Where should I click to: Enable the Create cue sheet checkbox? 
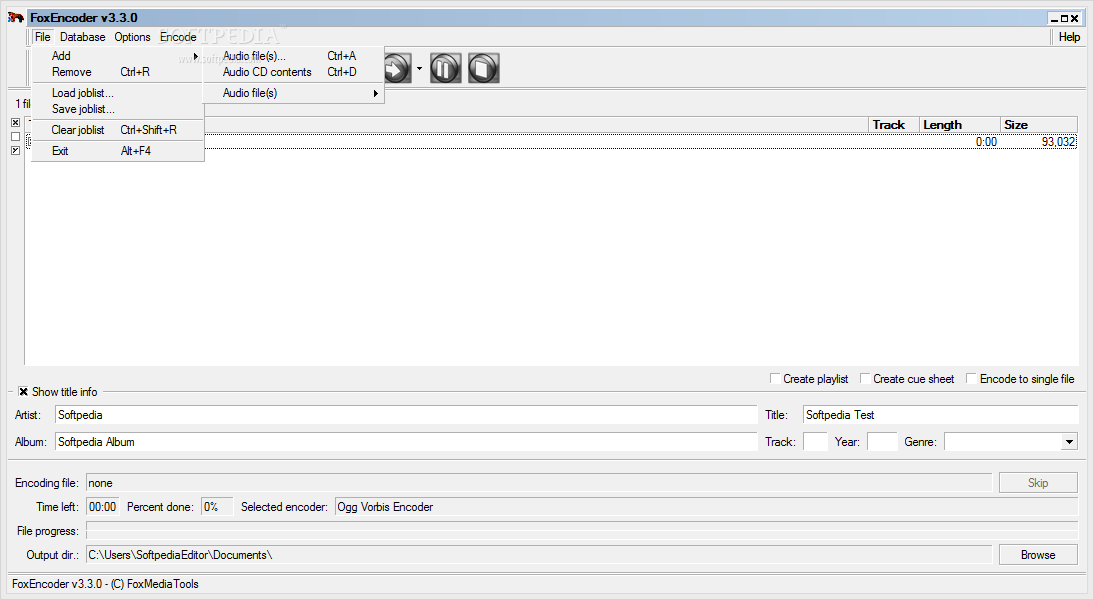[864, 378]
